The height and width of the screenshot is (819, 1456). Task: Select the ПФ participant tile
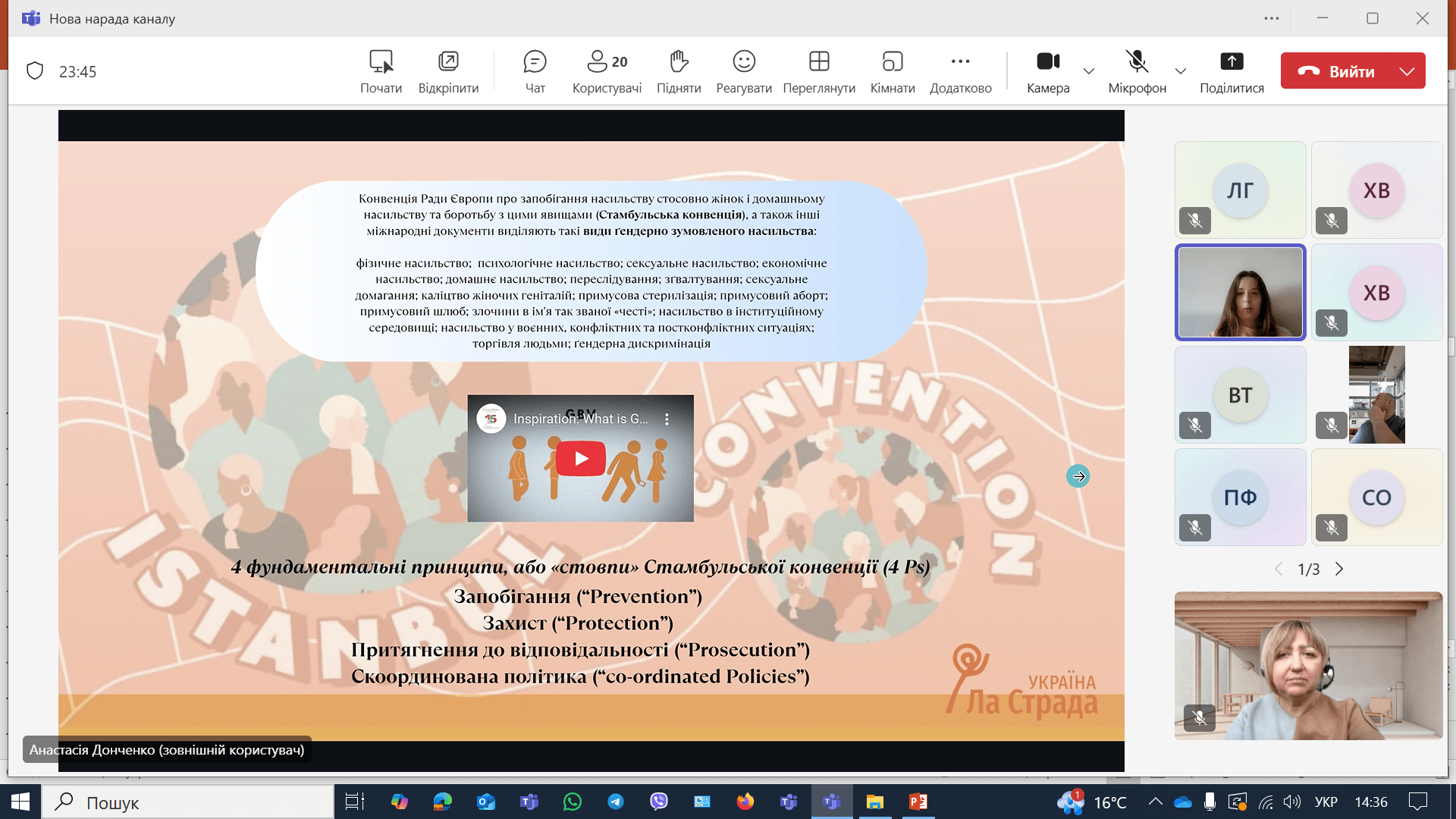click(x=1240, y=497)
